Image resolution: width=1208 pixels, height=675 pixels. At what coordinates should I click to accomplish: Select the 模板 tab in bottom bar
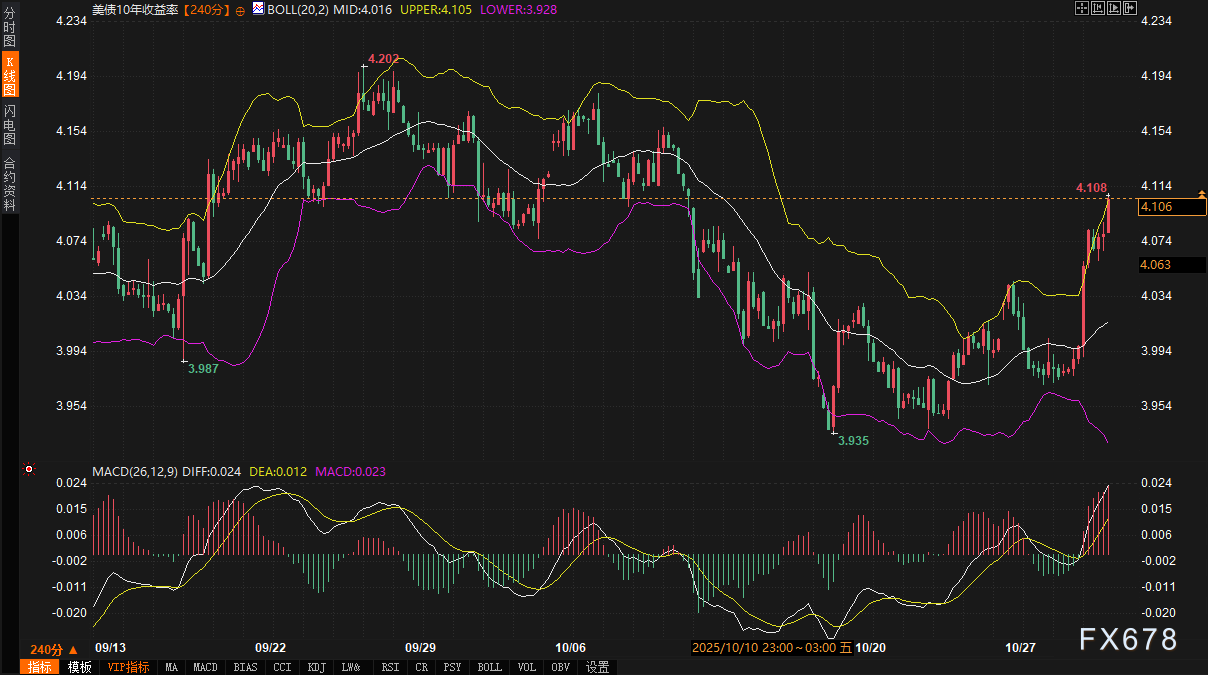pos(80,667)
